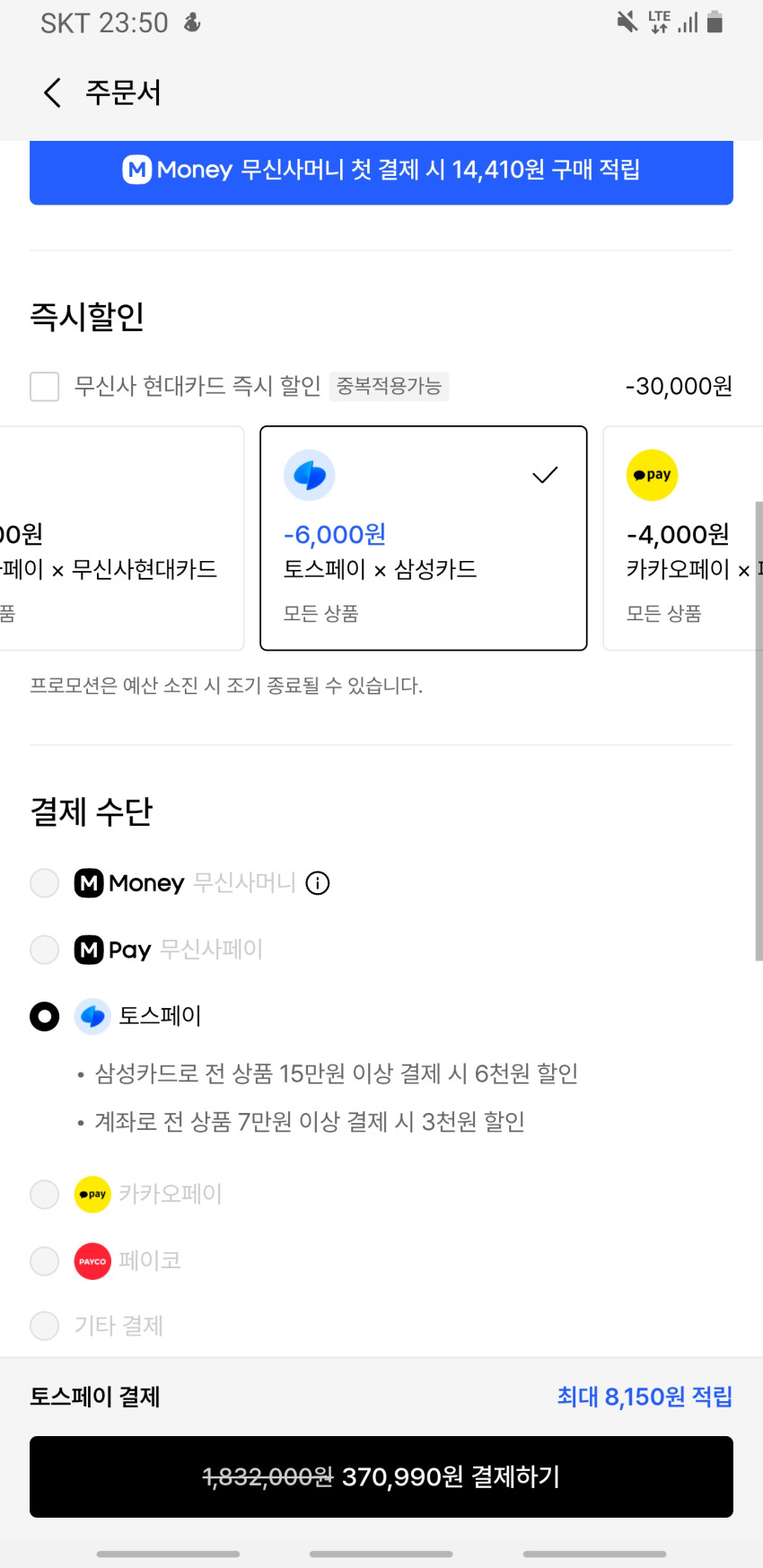The width and height of the screenshot is (763, 1568).
Task: Tap the 무신사머니 첫 결제 적립 banner
Action: pos(381,171)
